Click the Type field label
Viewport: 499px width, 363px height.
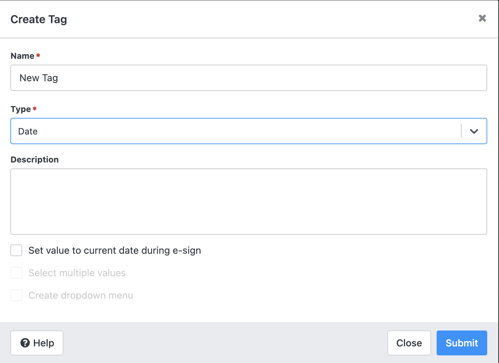click(x=21, y=109)
